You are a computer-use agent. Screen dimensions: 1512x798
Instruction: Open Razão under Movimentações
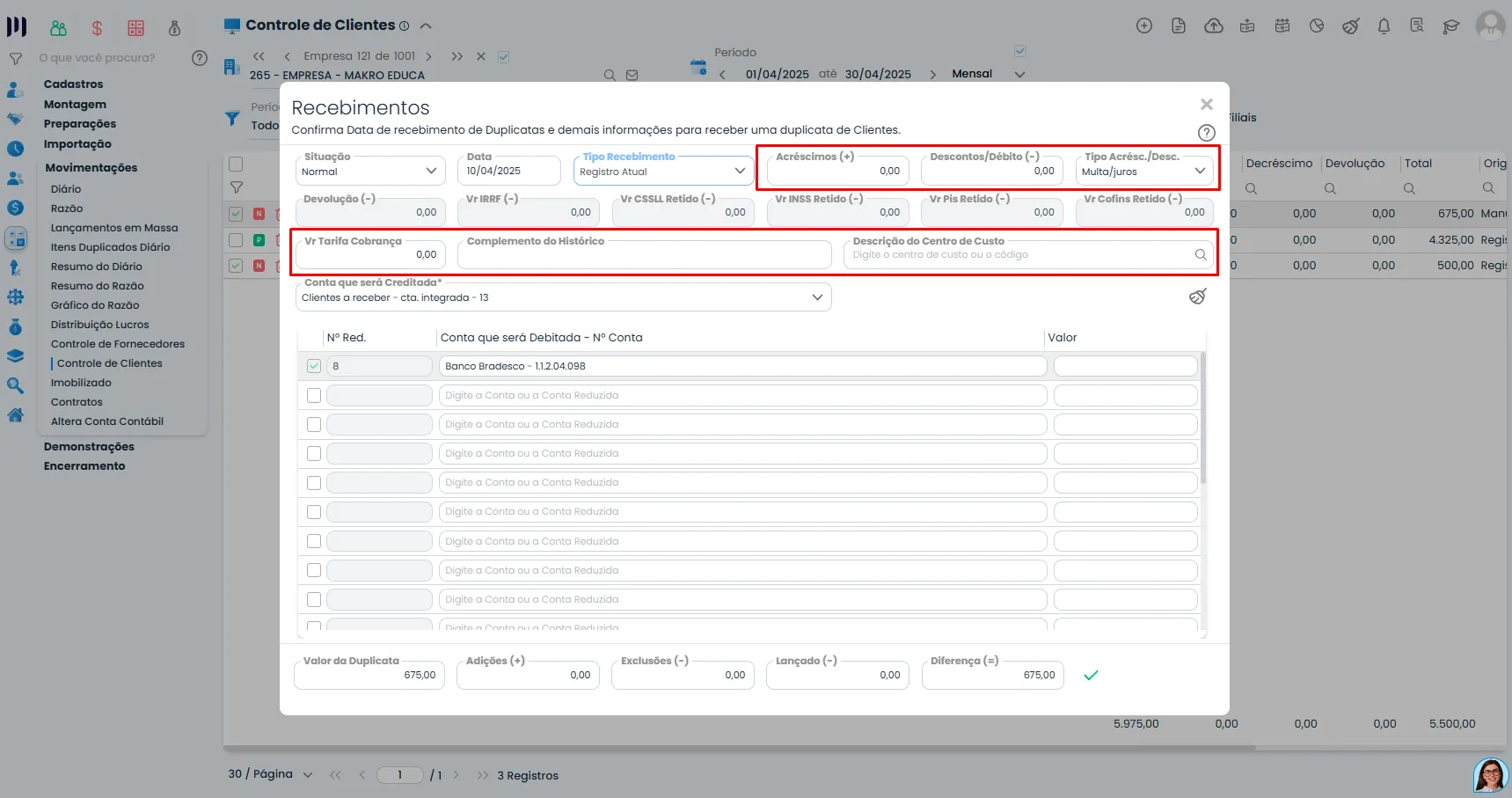(x=67, y=209)
